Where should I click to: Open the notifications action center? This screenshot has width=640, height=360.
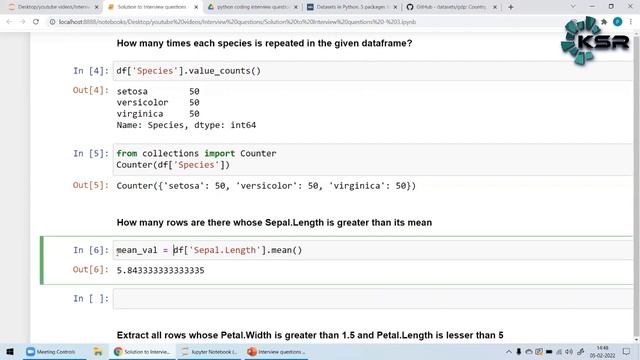627,351
